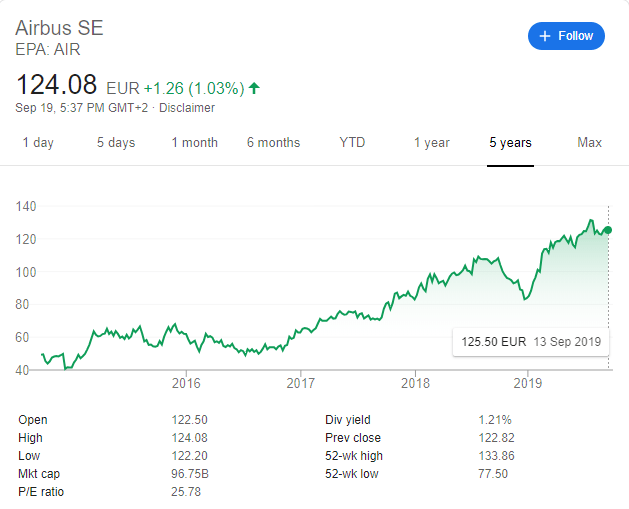Click the green up arrow icon

point(254,88)
